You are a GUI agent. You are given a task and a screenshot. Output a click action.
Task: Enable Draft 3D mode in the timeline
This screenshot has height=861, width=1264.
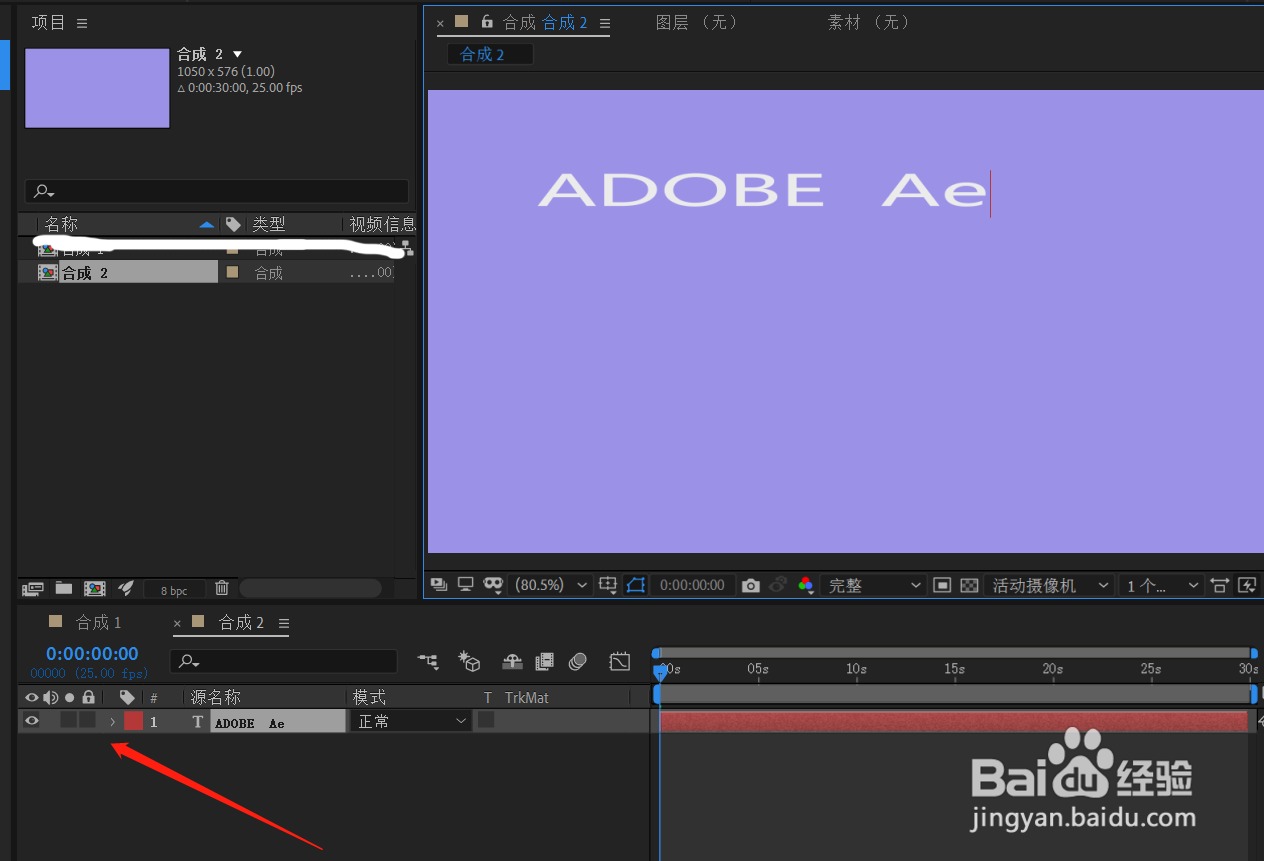click(x=469, y=661)
